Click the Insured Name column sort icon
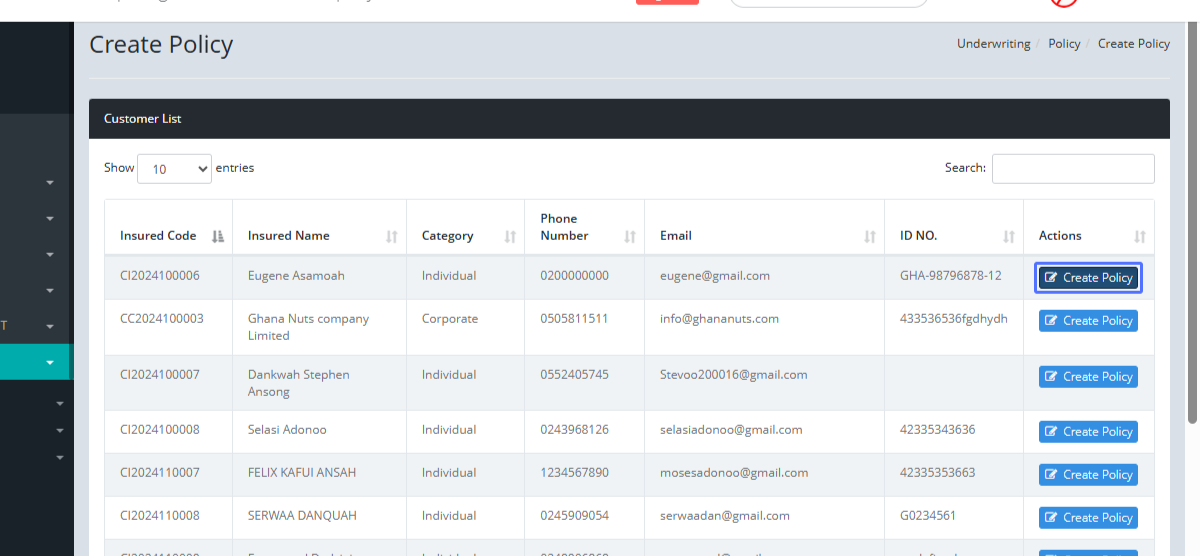The width and height of the screenshot is (1200, 556). pos(391,237)
